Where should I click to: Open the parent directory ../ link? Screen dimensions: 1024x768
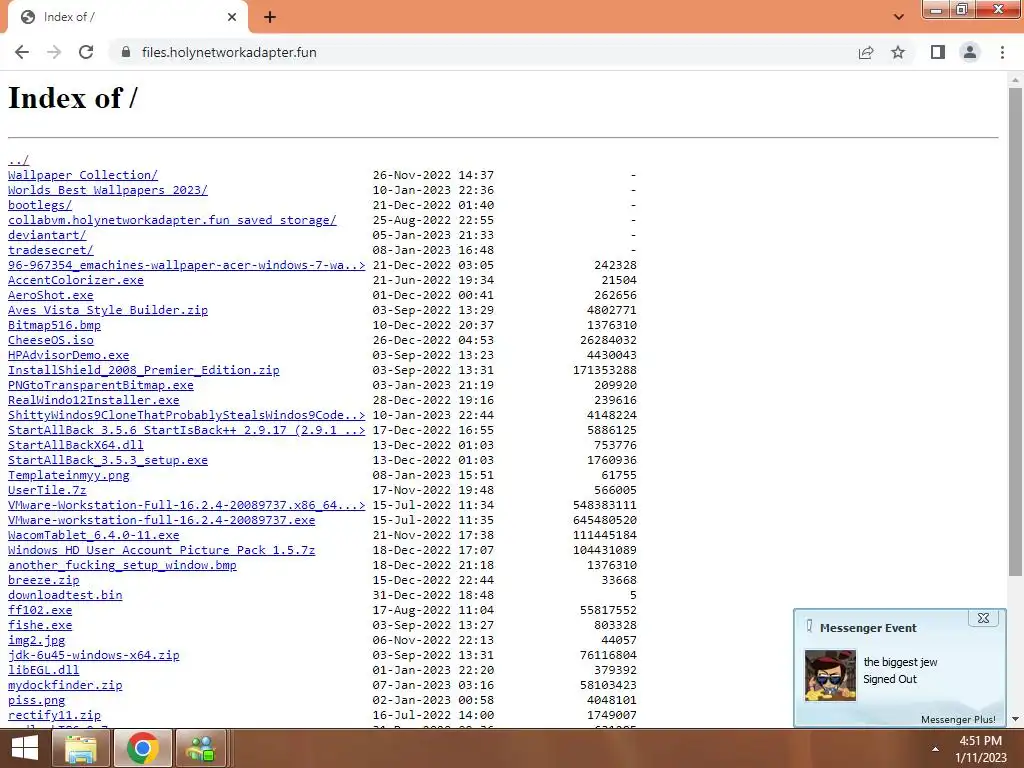pos(18,160)
